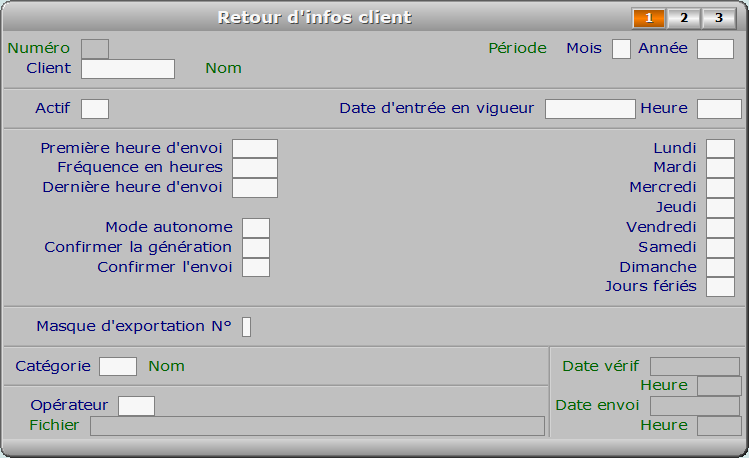Focus the Première heure d'envoi field
The image size is (749, 458).
(x=255, y=149)
